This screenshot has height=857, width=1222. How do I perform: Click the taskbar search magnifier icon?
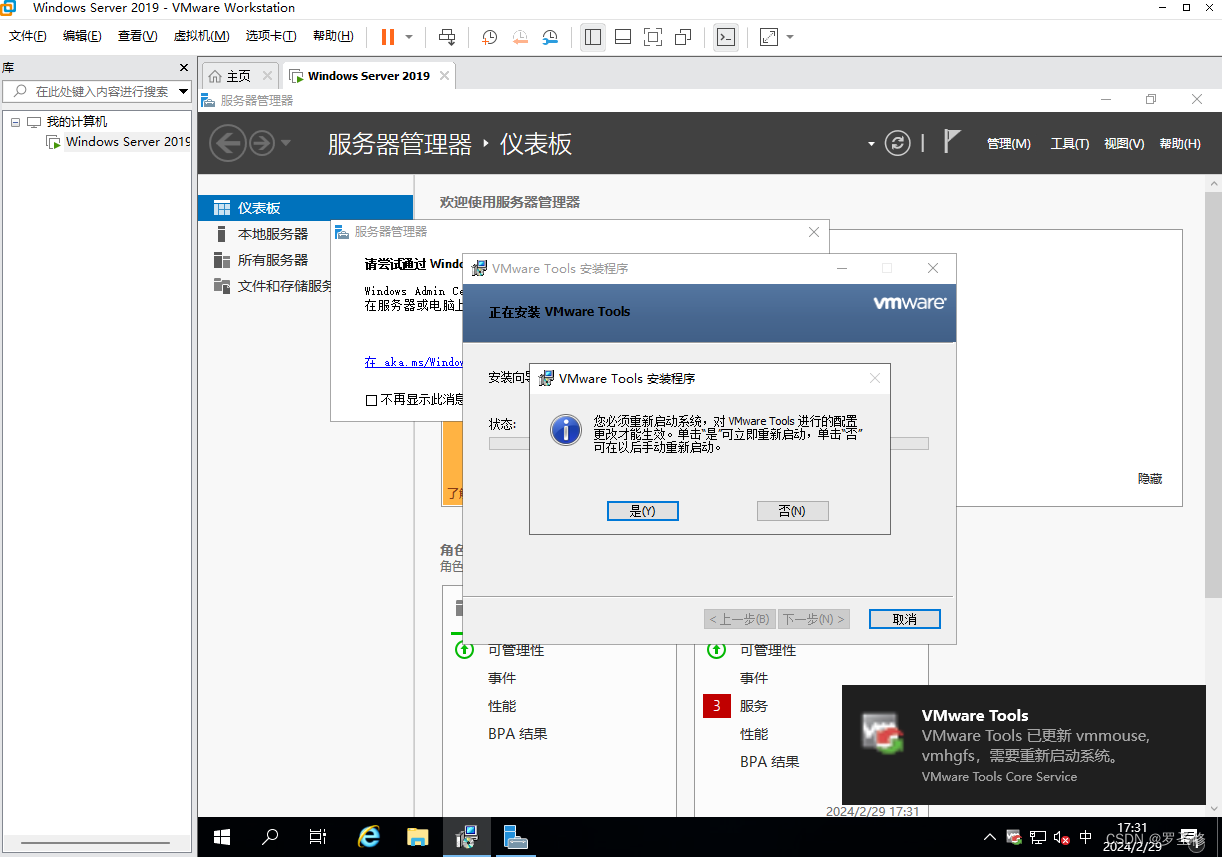pos(270,837)
